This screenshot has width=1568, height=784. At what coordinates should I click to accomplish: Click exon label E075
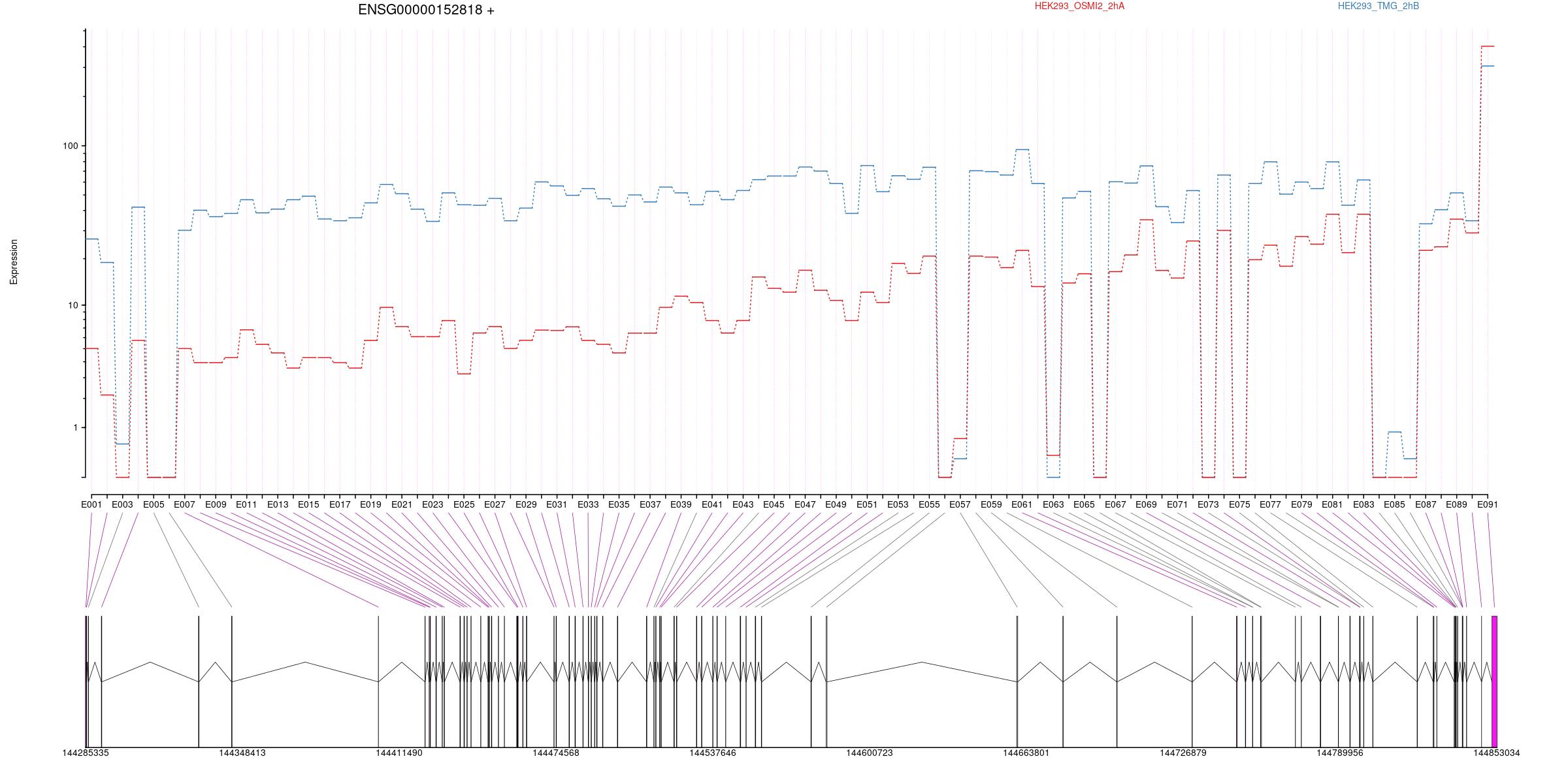click(1239, 504)
